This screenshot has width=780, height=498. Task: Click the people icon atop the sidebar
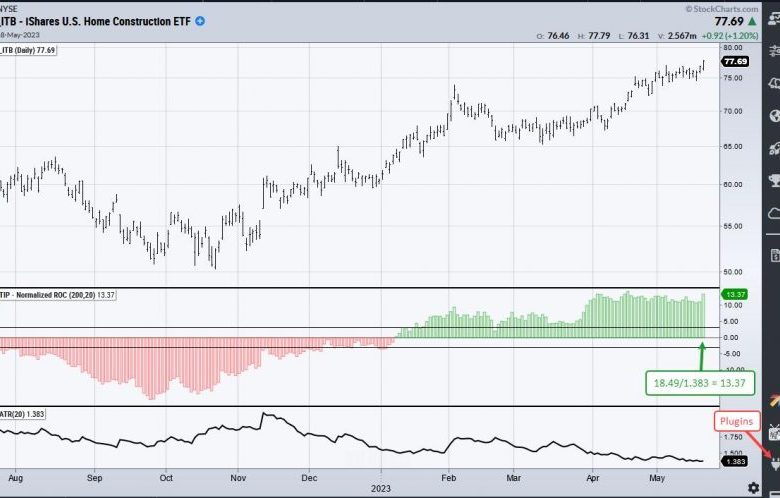pos(775,19)
